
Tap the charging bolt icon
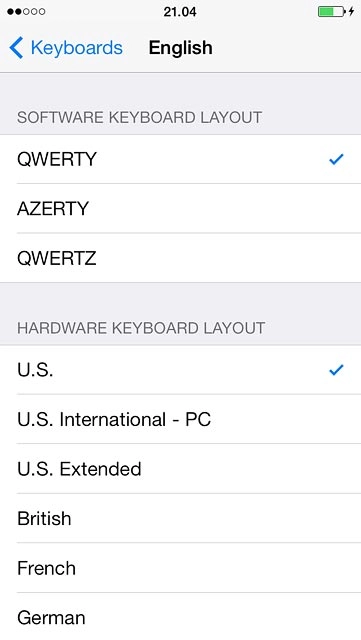pos(351,11)
